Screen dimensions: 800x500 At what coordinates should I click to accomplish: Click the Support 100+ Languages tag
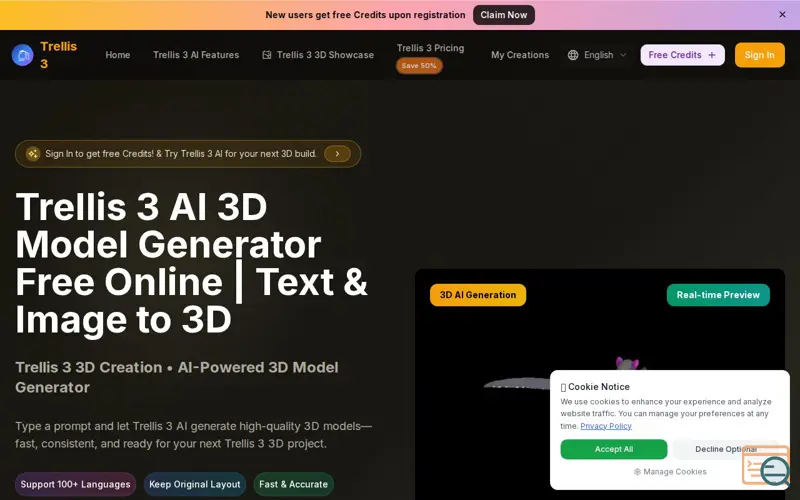tap(76, 484)
